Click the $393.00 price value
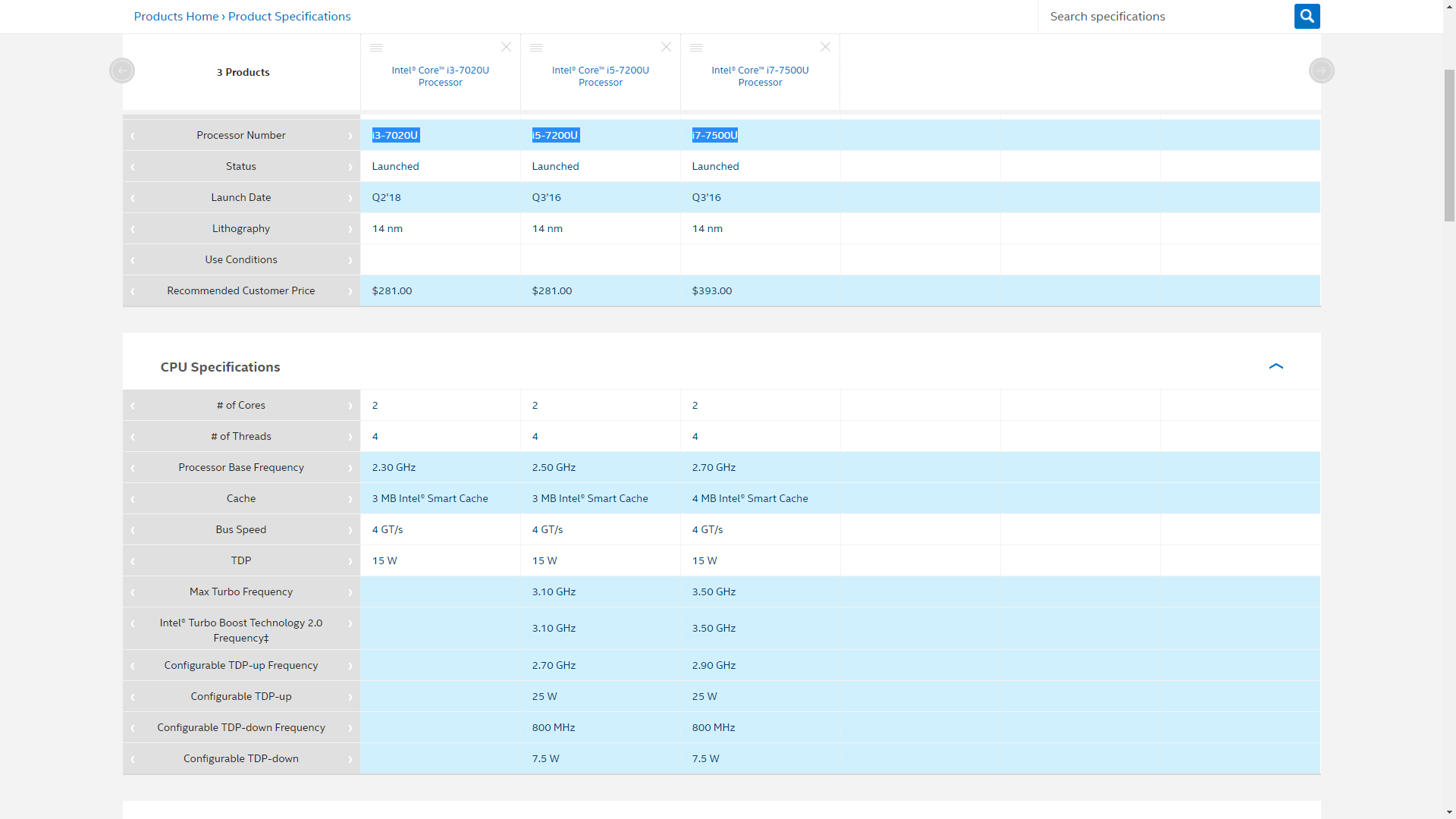This screenshot has width=1456, height=819. [711, 290]
